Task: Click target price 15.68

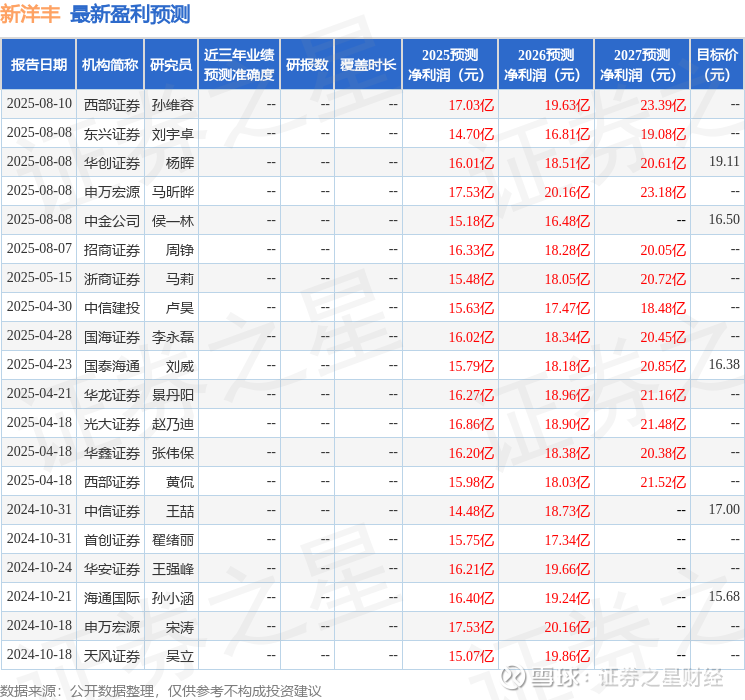Action: 724,596
